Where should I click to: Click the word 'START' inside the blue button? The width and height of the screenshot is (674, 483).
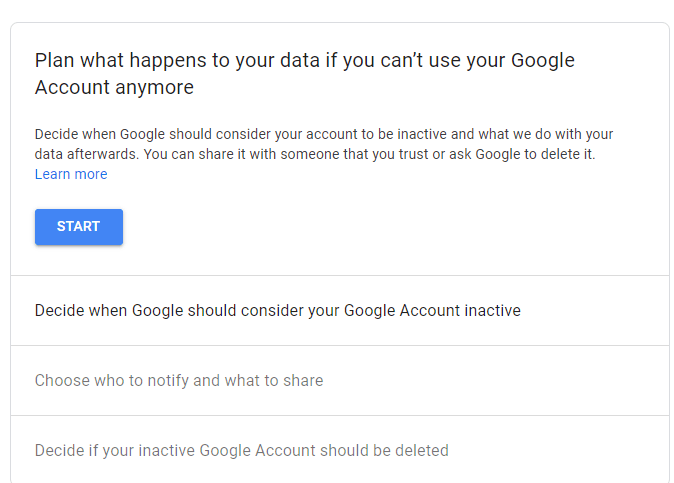tap(79, 226)
